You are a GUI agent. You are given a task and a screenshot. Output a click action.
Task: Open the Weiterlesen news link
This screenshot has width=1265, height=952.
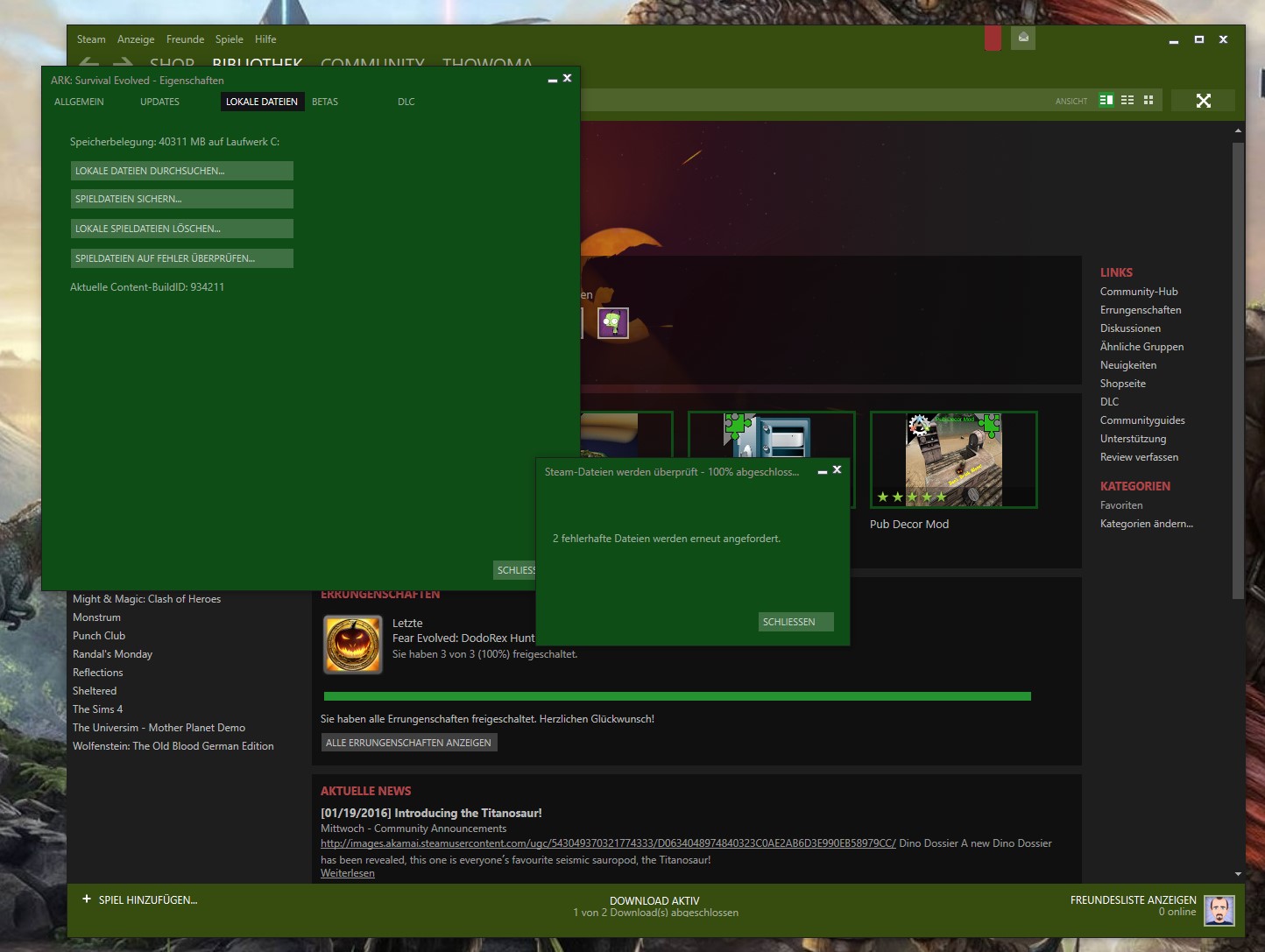pyautogui.click(x=348, y=873)
